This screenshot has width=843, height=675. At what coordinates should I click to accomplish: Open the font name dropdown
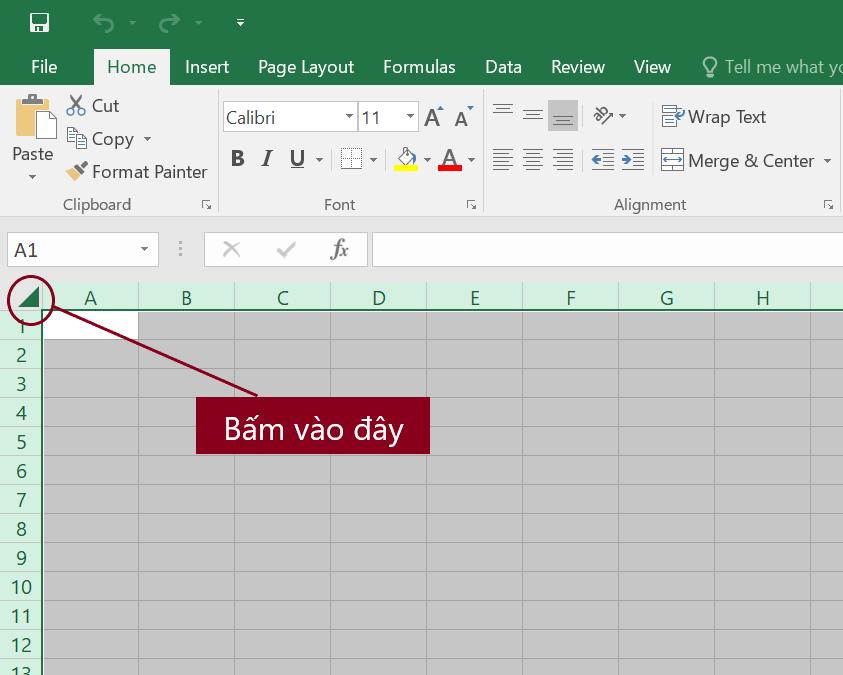point(349,117)
